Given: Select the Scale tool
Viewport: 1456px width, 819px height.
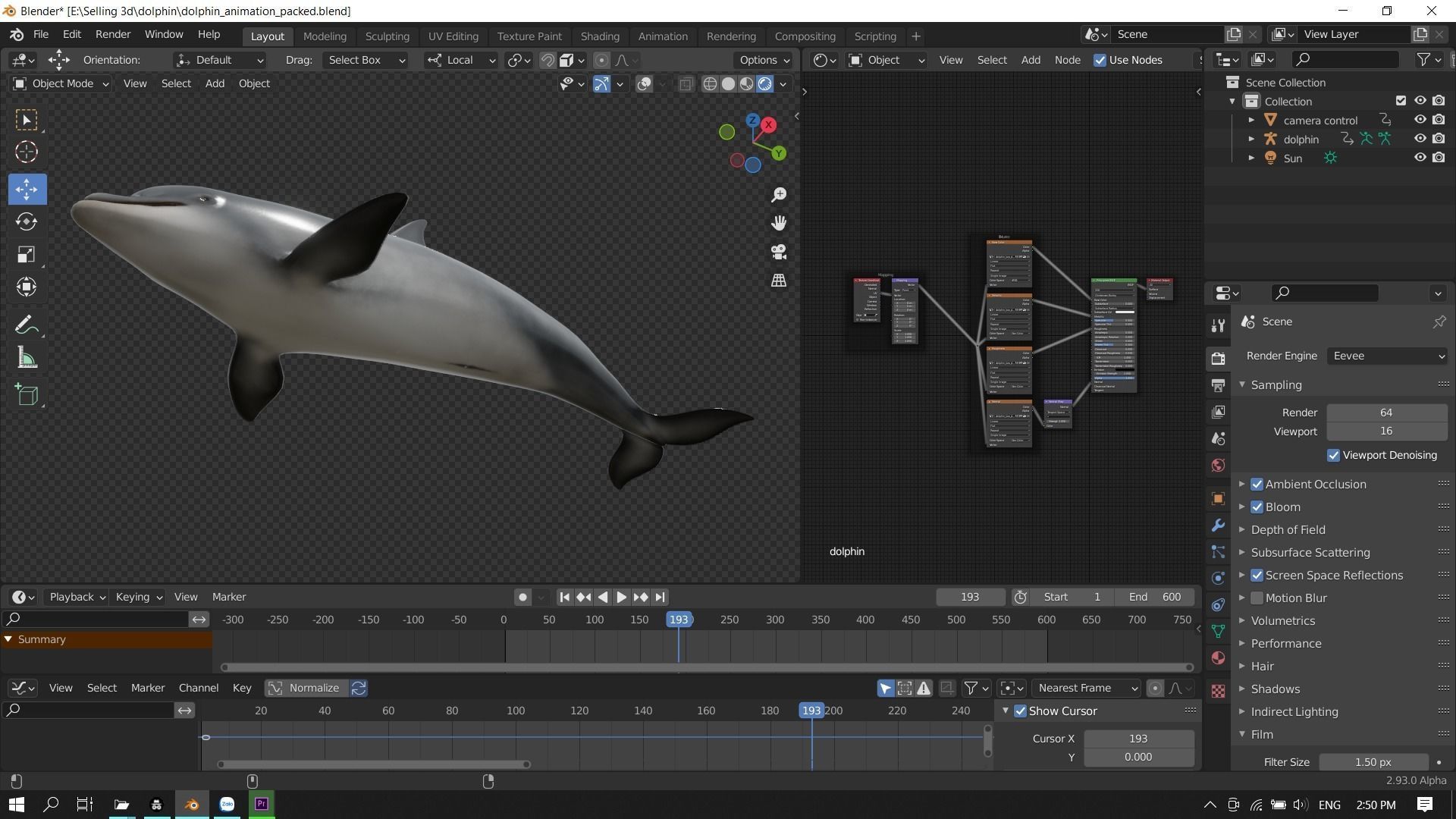Looking at the screenshot, I should coord(27,254).
